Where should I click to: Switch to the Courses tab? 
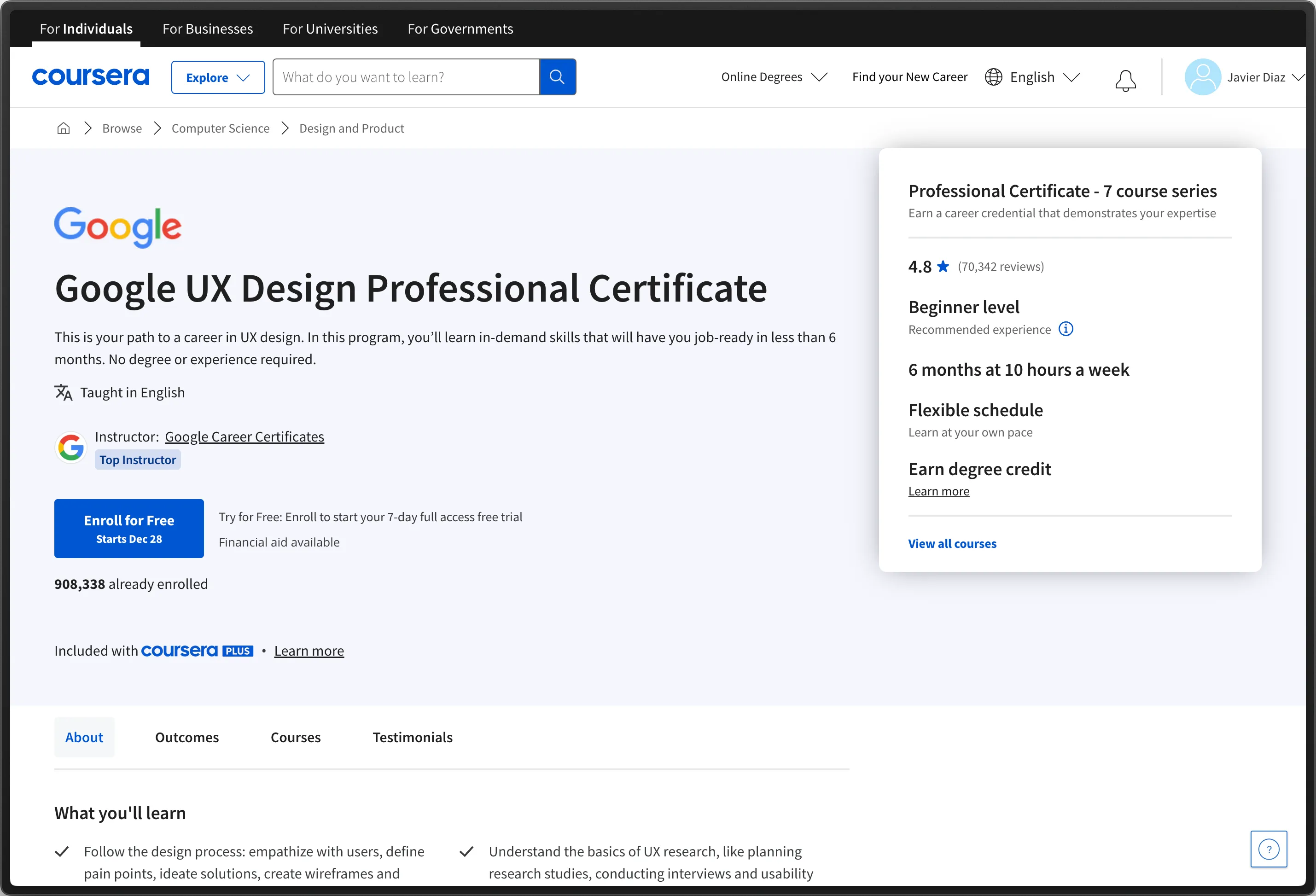click(296, 737)
